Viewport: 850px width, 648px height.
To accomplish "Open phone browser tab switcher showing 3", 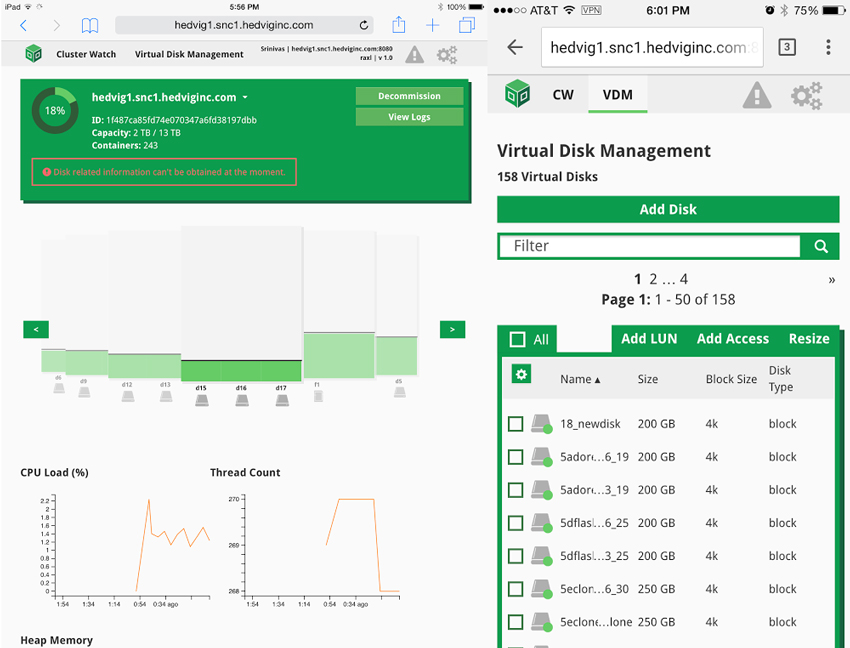I will click(787, 47).
